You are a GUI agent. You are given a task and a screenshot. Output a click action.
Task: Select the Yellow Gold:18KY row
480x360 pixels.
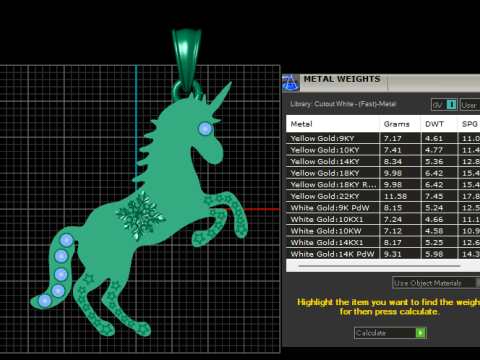[383, 173]
